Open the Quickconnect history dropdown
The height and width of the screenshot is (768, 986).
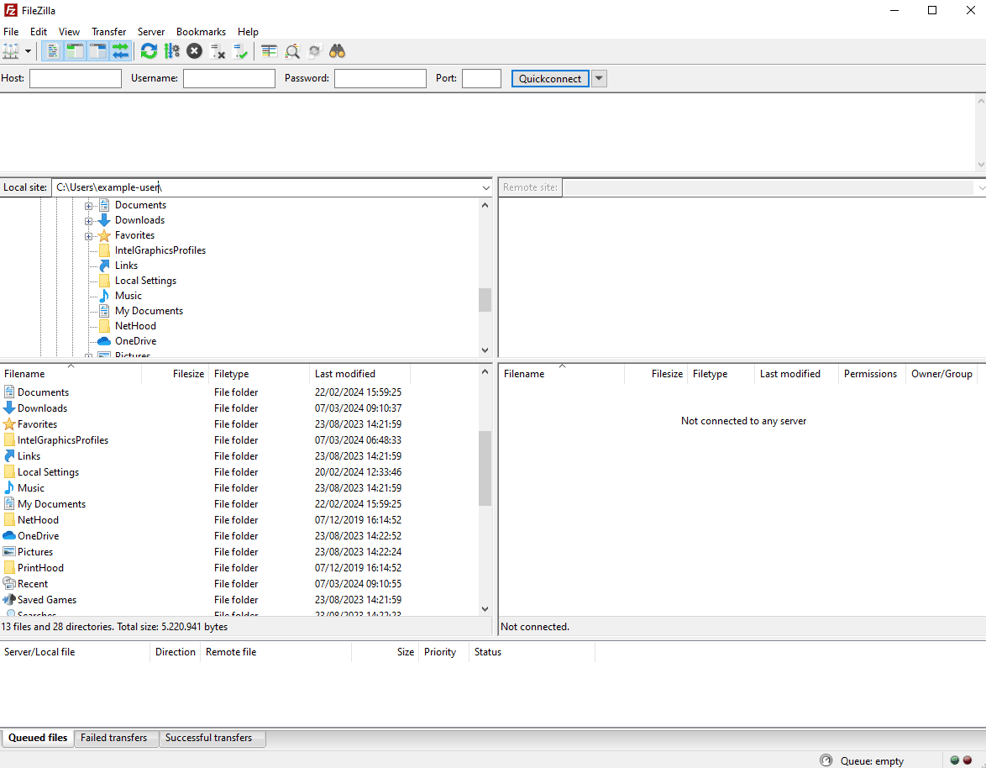pos(598,78)
